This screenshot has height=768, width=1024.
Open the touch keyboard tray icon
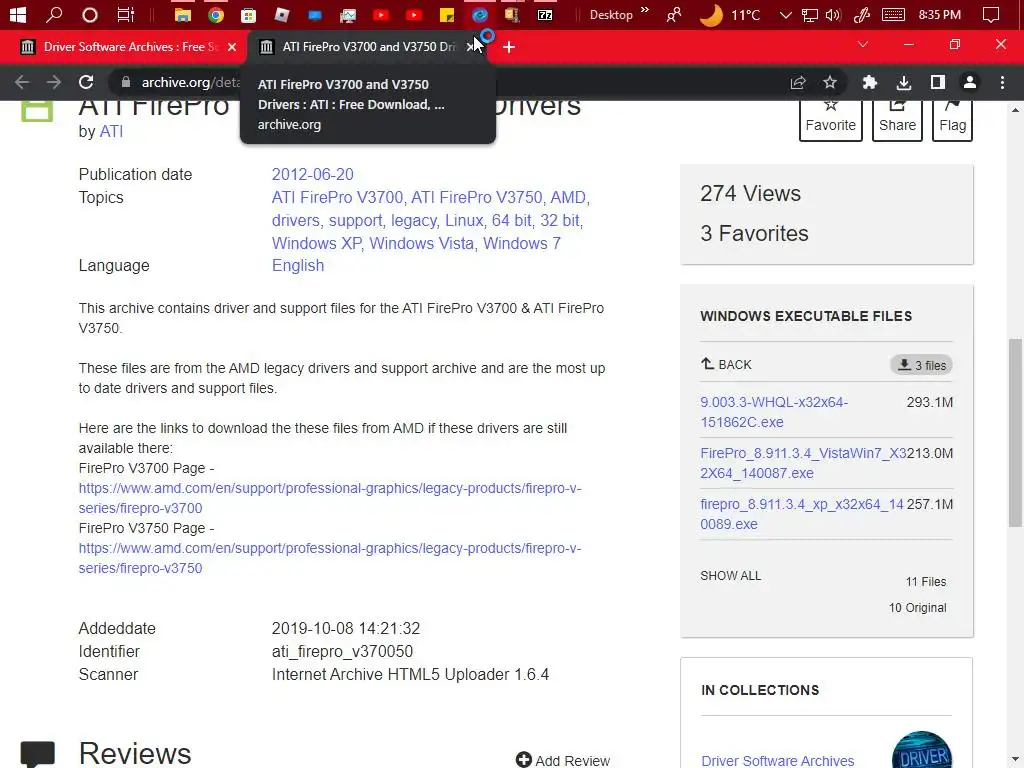(x=893, y=14)
